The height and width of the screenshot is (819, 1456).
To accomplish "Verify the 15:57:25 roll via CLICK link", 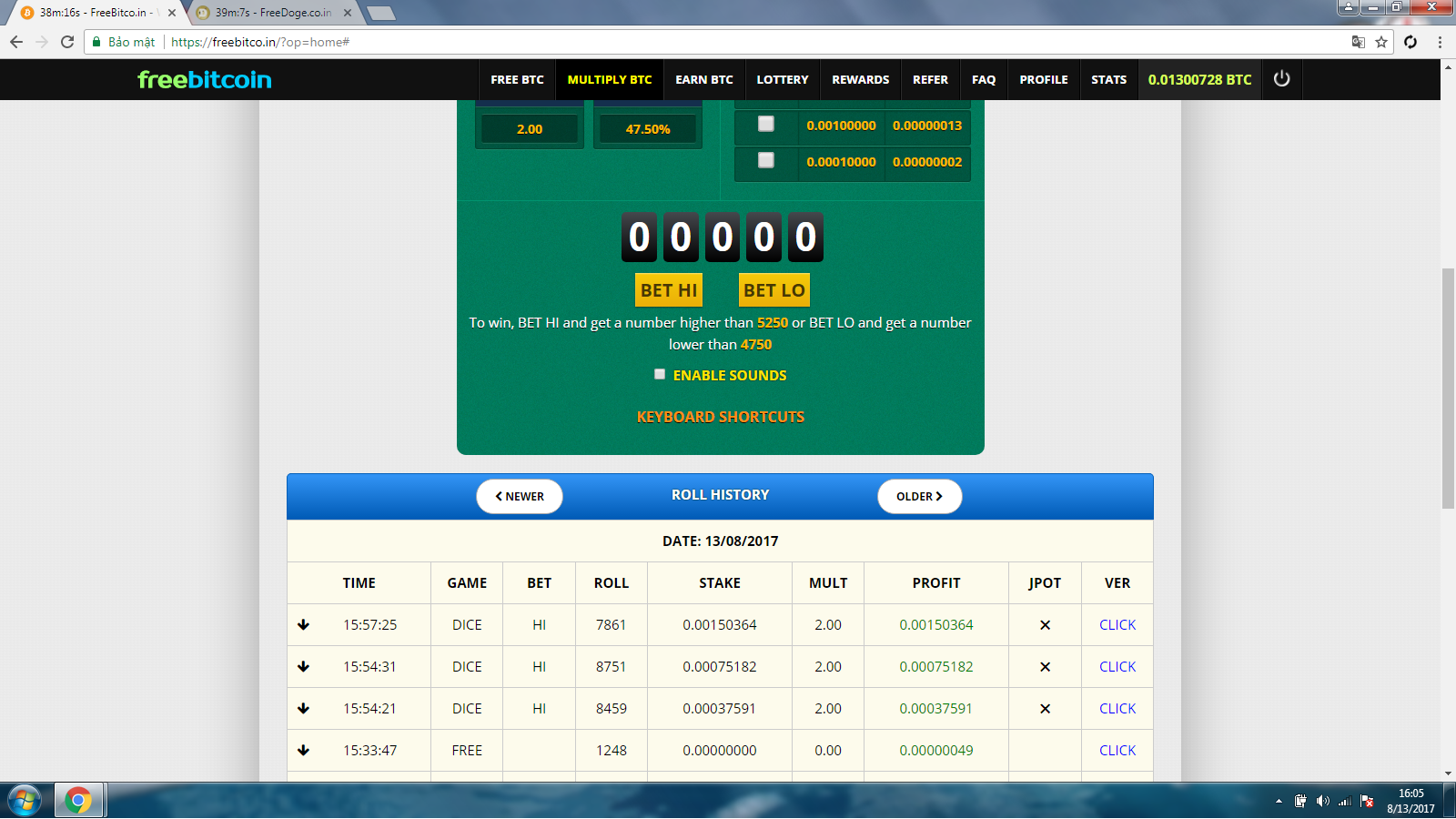I will tap(1117, 625).
